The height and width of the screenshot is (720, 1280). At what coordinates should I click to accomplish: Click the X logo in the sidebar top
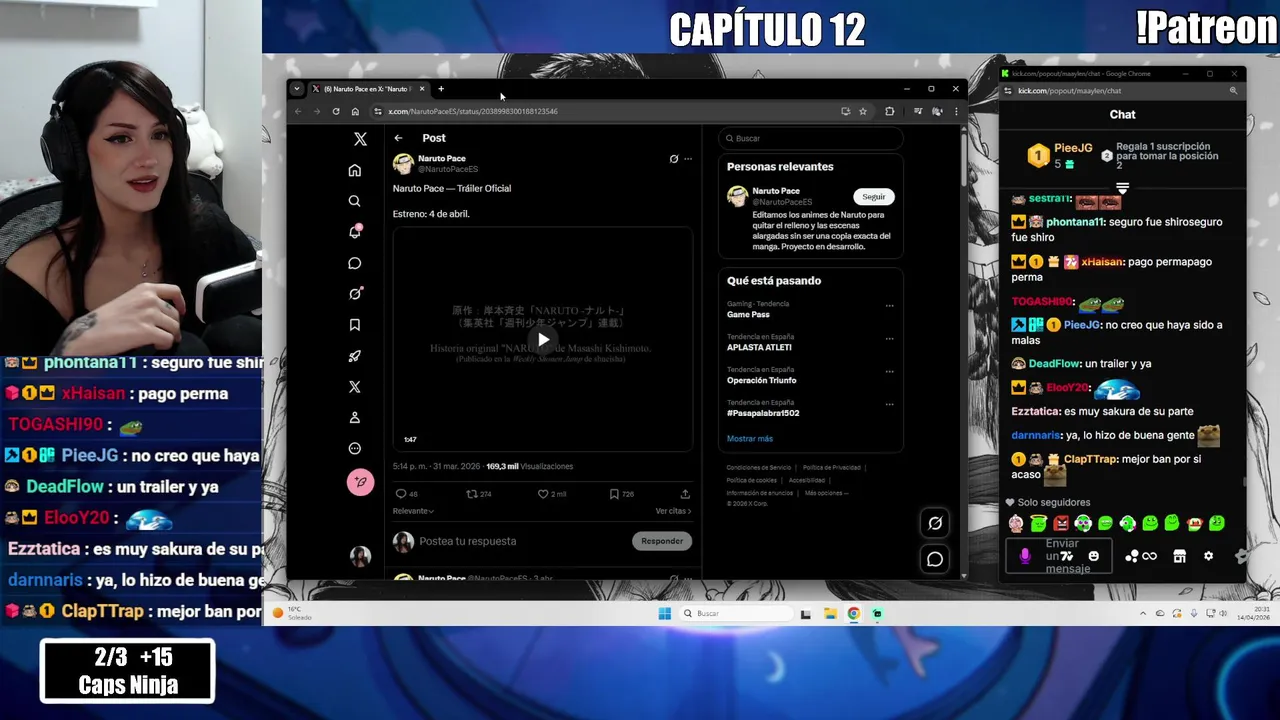point(360,139)
